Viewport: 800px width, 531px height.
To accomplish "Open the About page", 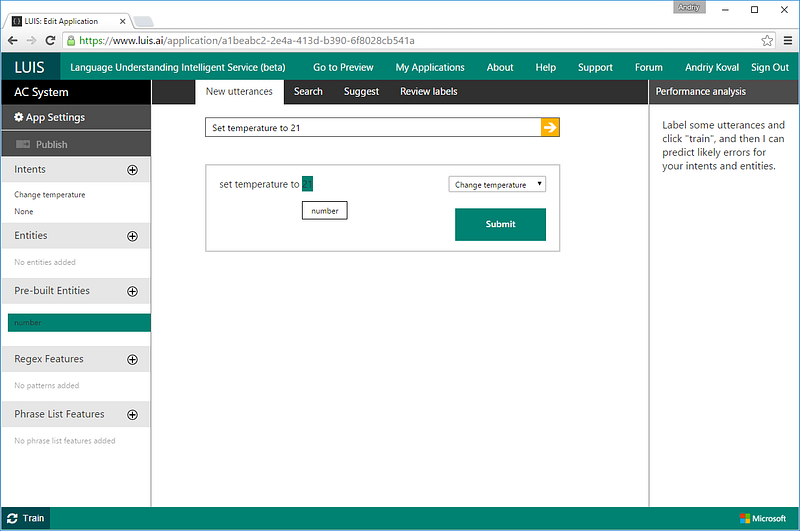I will click(500, 67).
